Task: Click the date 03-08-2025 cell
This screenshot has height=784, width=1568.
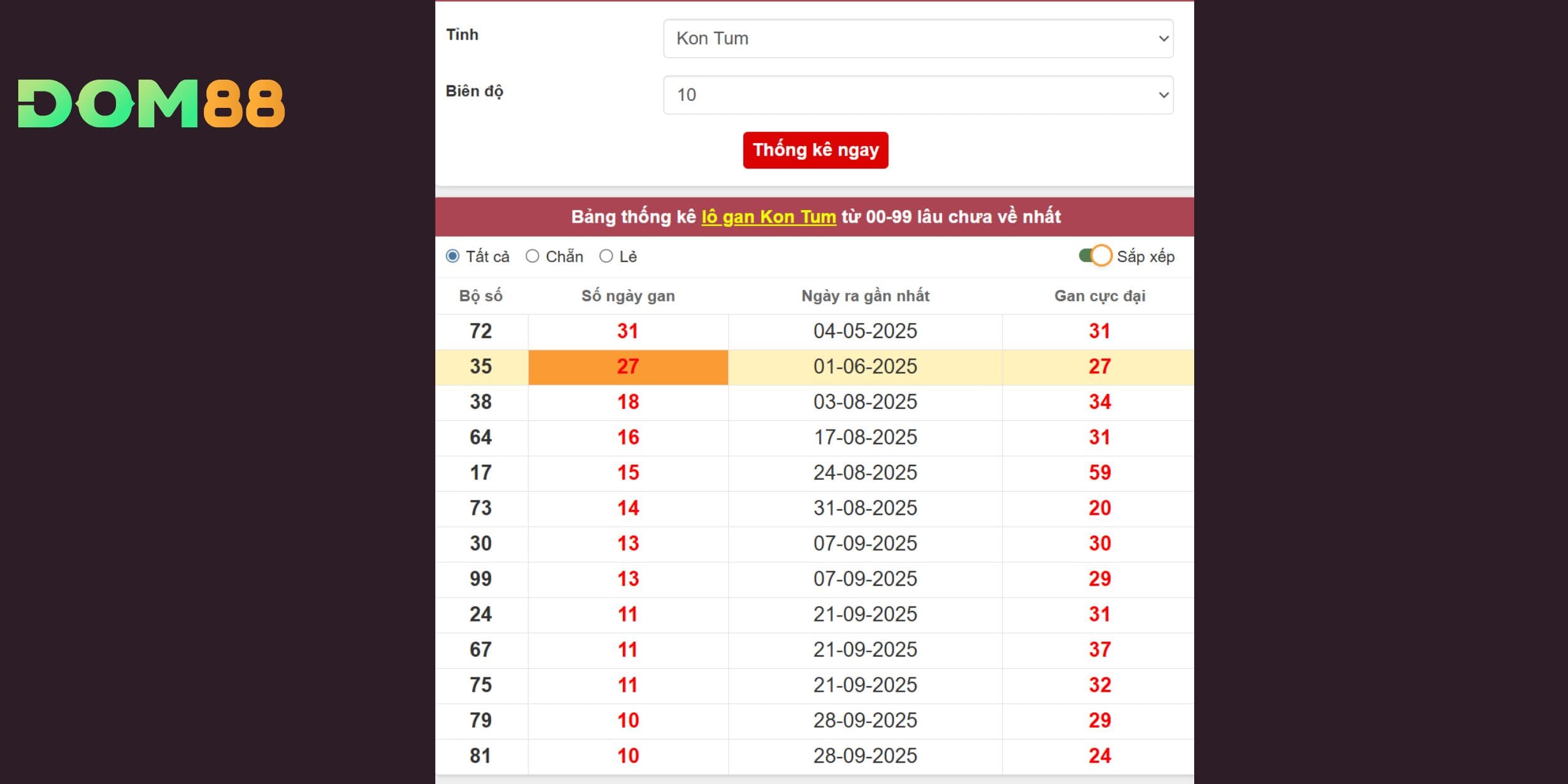Action: tap(865, 402)
